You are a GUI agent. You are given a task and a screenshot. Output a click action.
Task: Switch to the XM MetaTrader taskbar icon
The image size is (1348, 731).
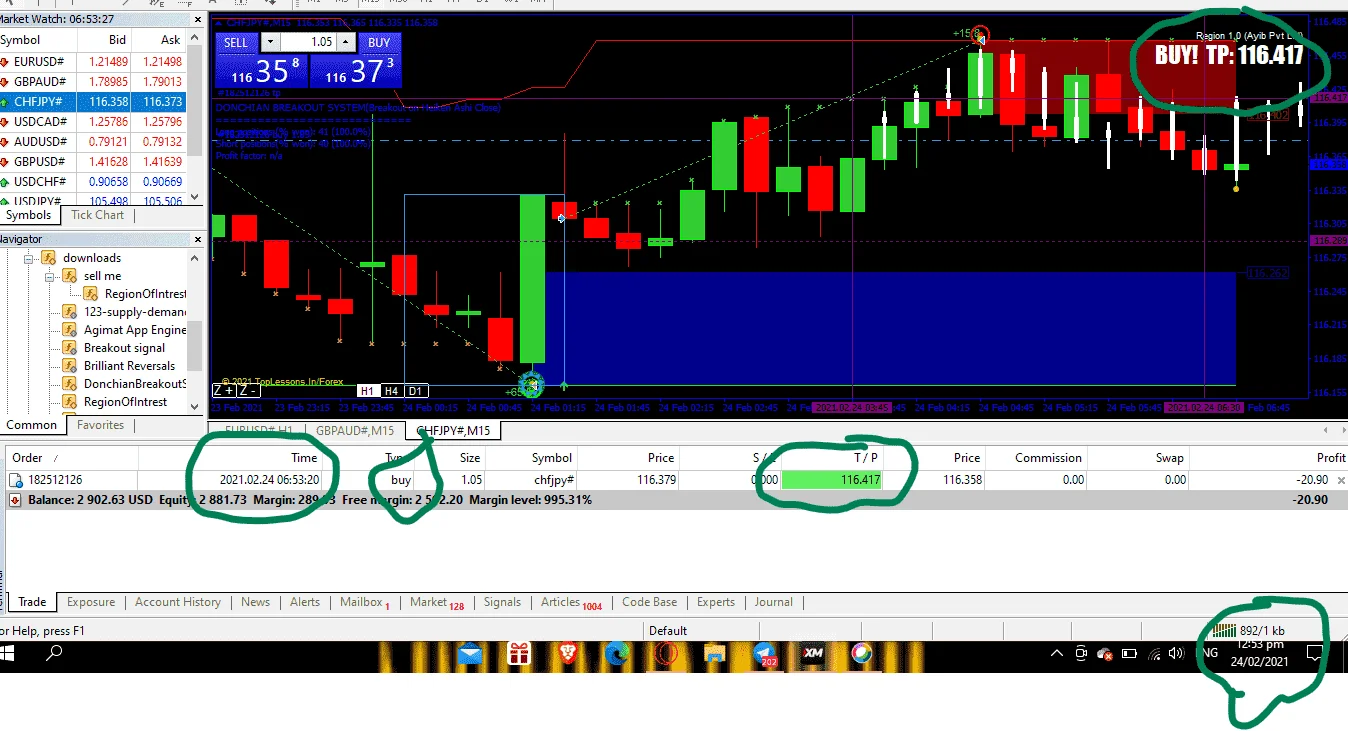point(813,654)
